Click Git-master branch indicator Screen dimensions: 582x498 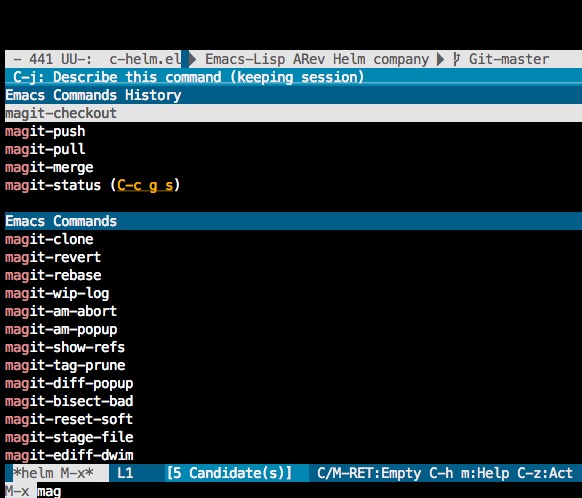click(509, 59)
